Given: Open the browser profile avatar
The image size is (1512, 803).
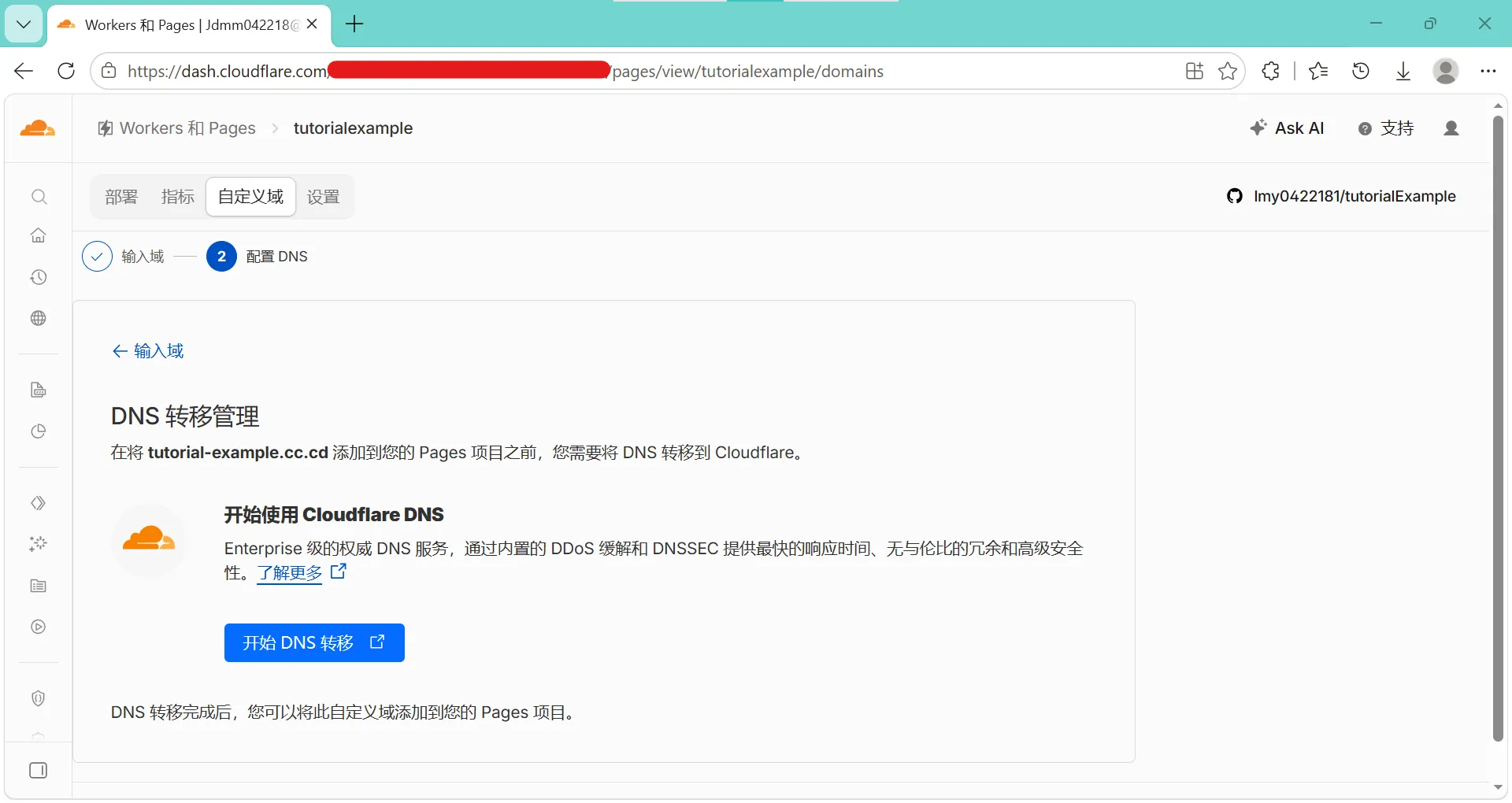Looking at the screenshot, I should (x=1446, y=71).
